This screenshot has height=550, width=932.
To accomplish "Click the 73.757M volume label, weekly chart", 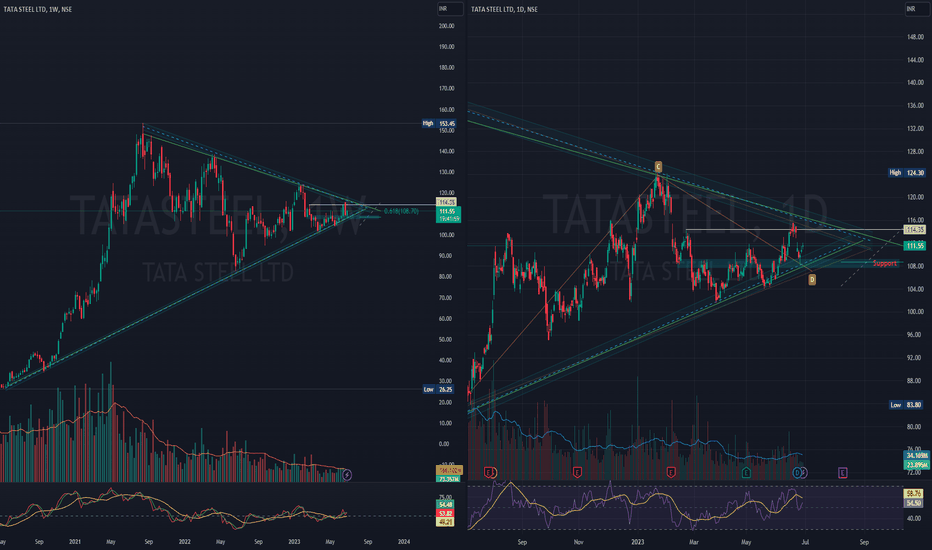I will [x=449, y=479].
